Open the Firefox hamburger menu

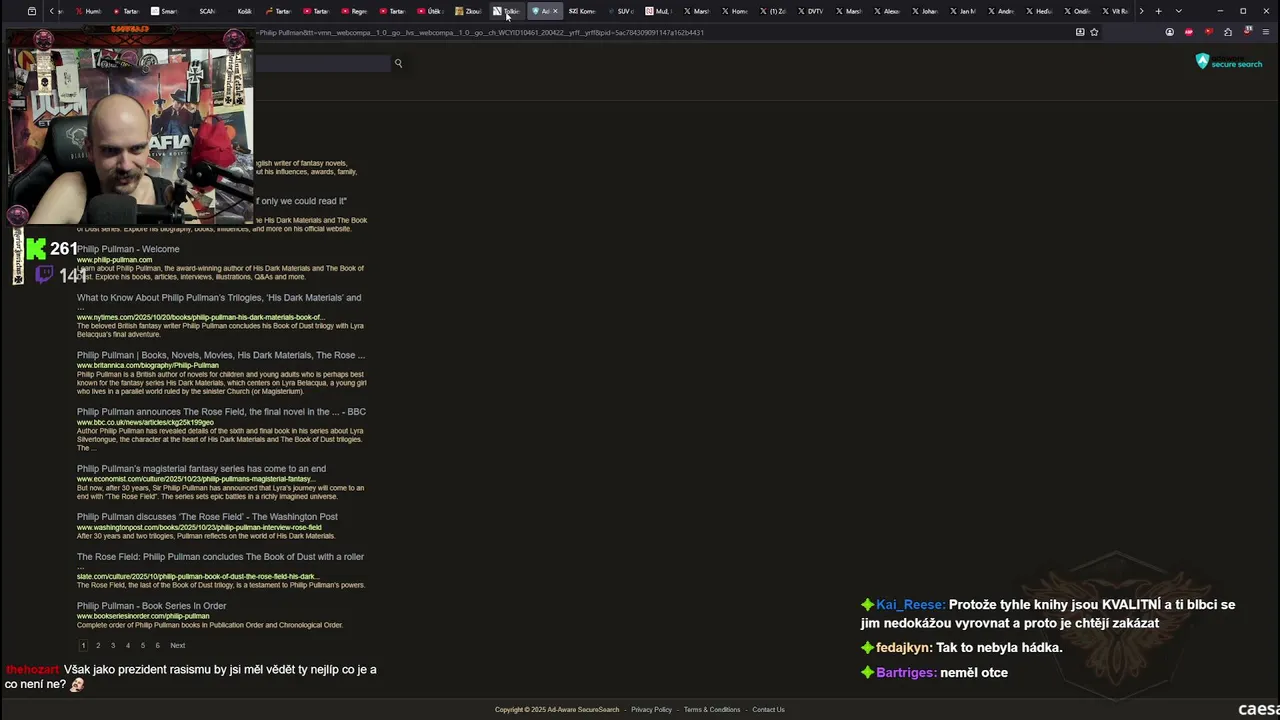click(1265, 32)
